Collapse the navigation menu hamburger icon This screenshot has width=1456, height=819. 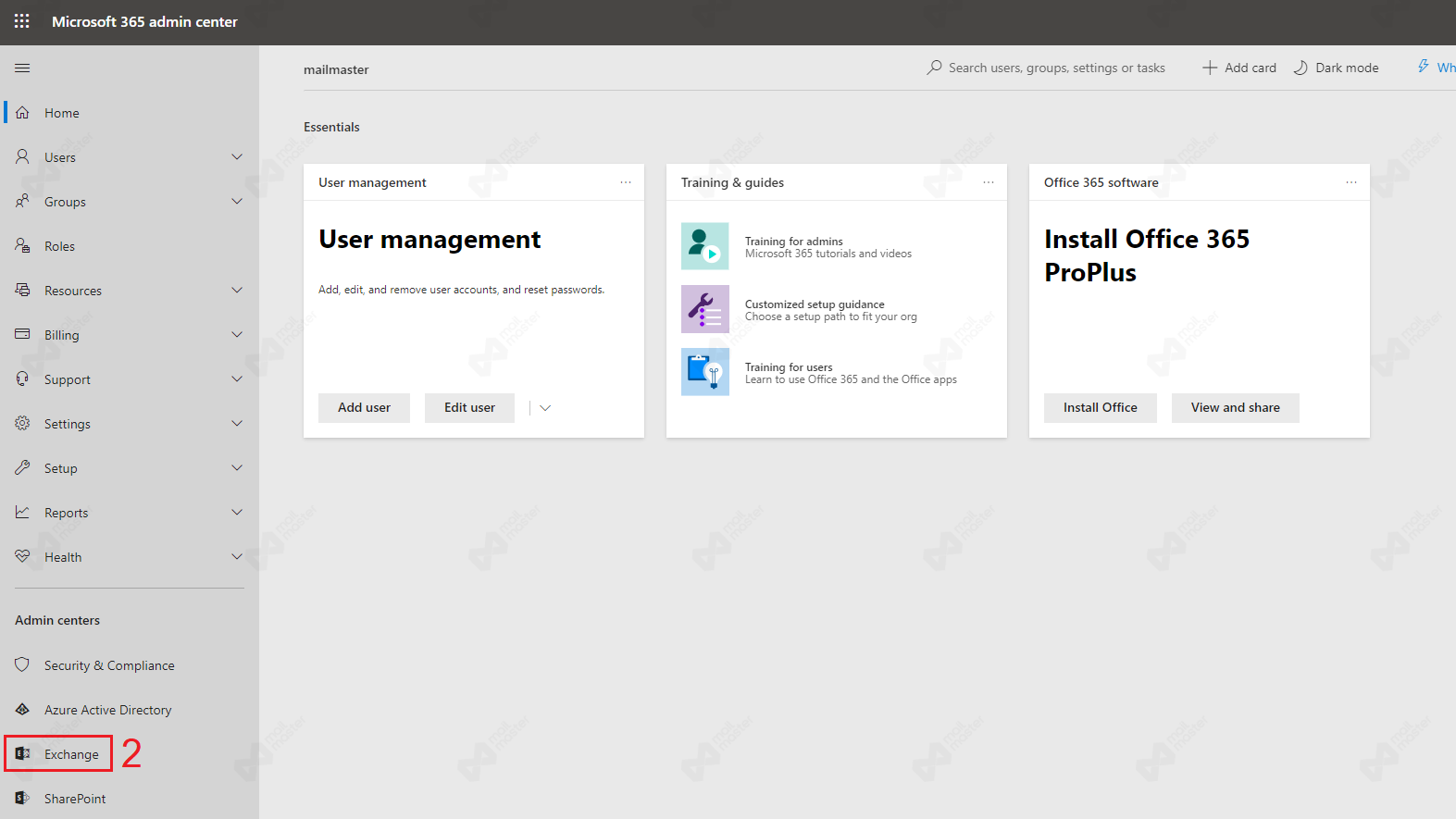[22, 68]
